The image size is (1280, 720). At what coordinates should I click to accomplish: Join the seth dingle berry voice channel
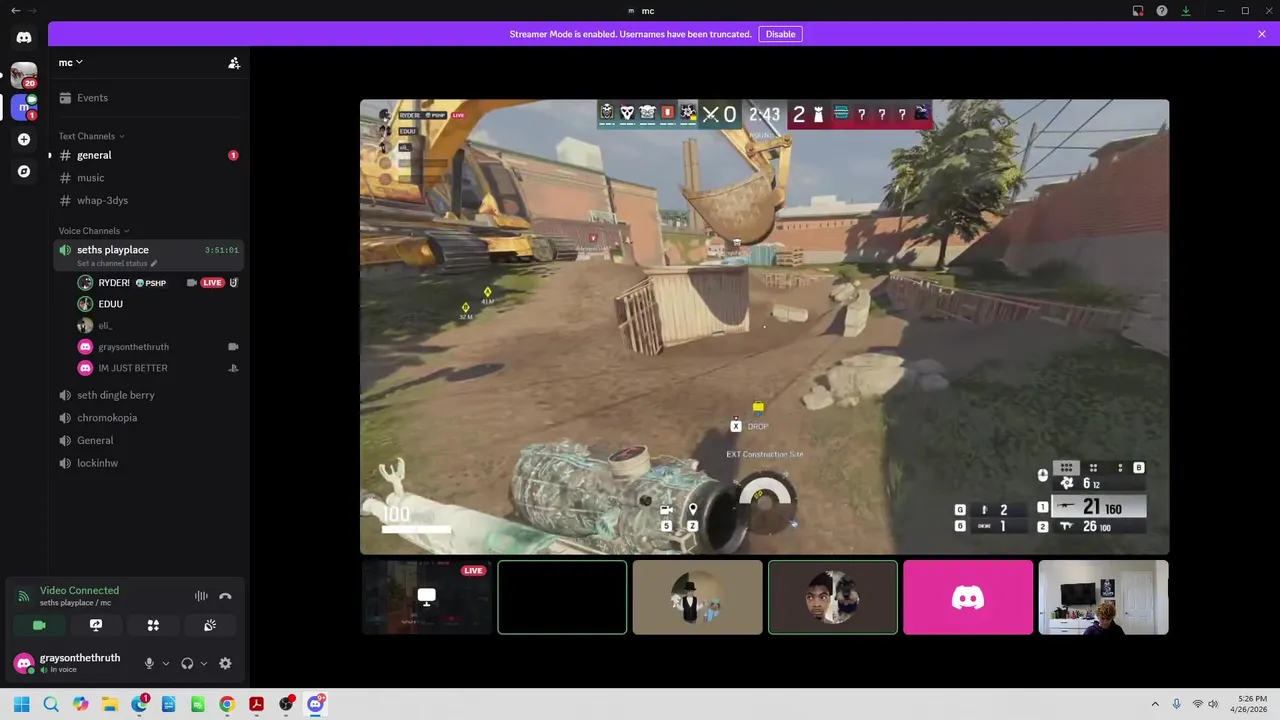148,395
